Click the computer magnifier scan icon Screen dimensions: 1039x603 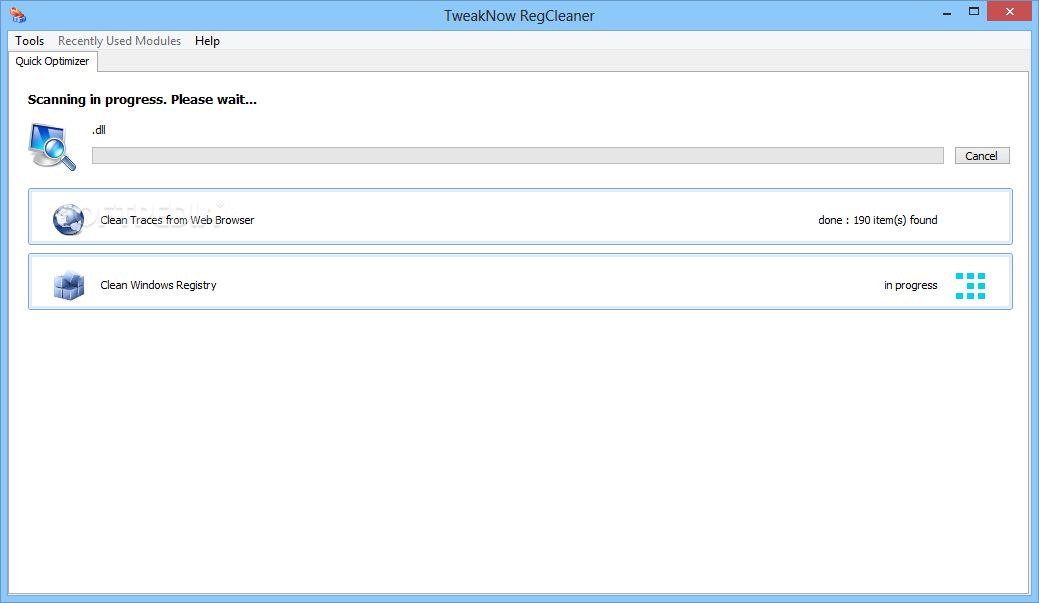click(x=52, y=146)
